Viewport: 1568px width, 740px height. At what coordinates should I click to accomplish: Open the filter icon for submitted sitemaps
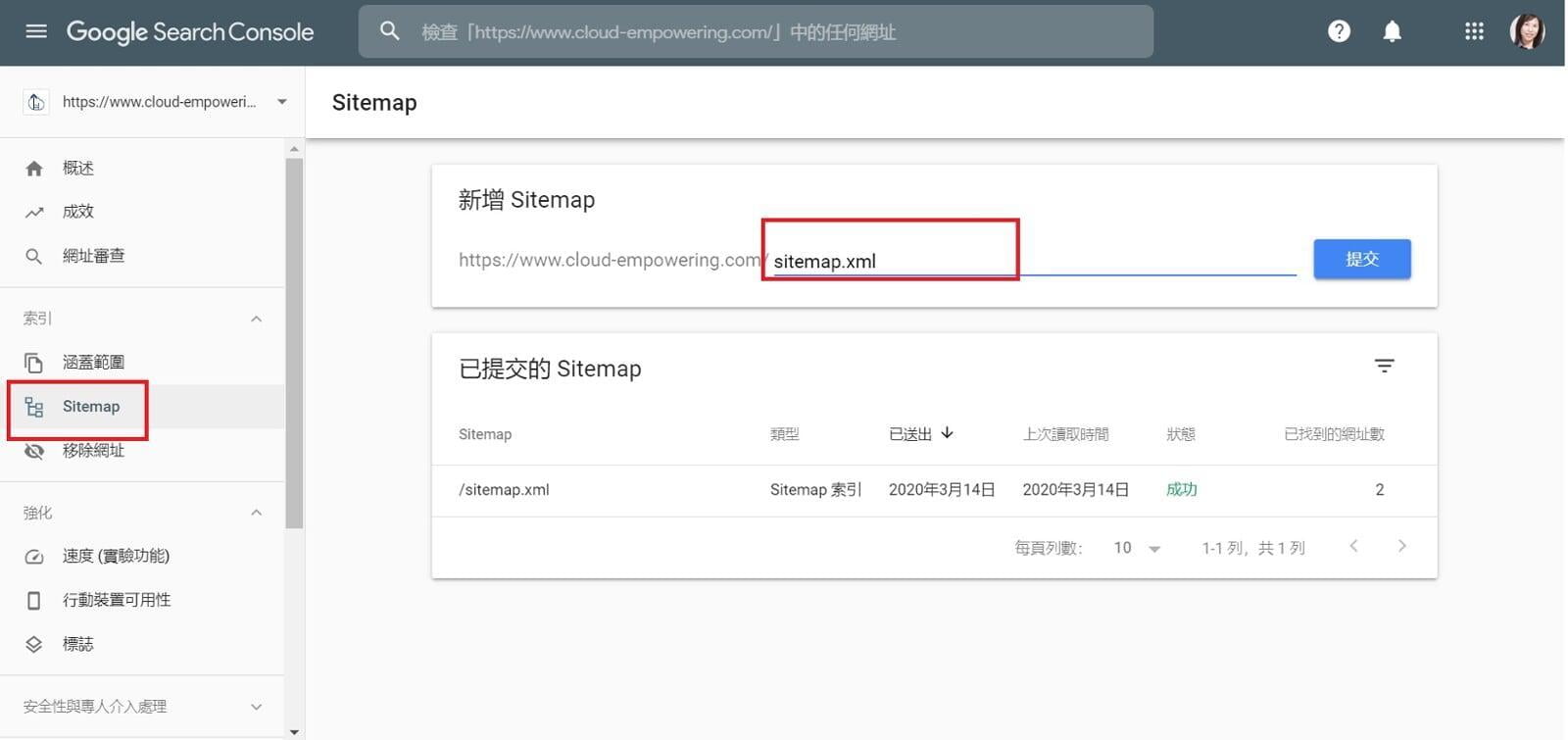pos(1384,366)
